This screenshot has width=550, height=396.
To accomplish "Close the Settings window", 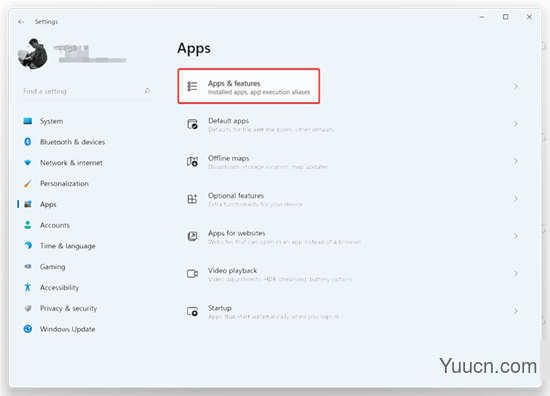I will click(x=529, y=17).
